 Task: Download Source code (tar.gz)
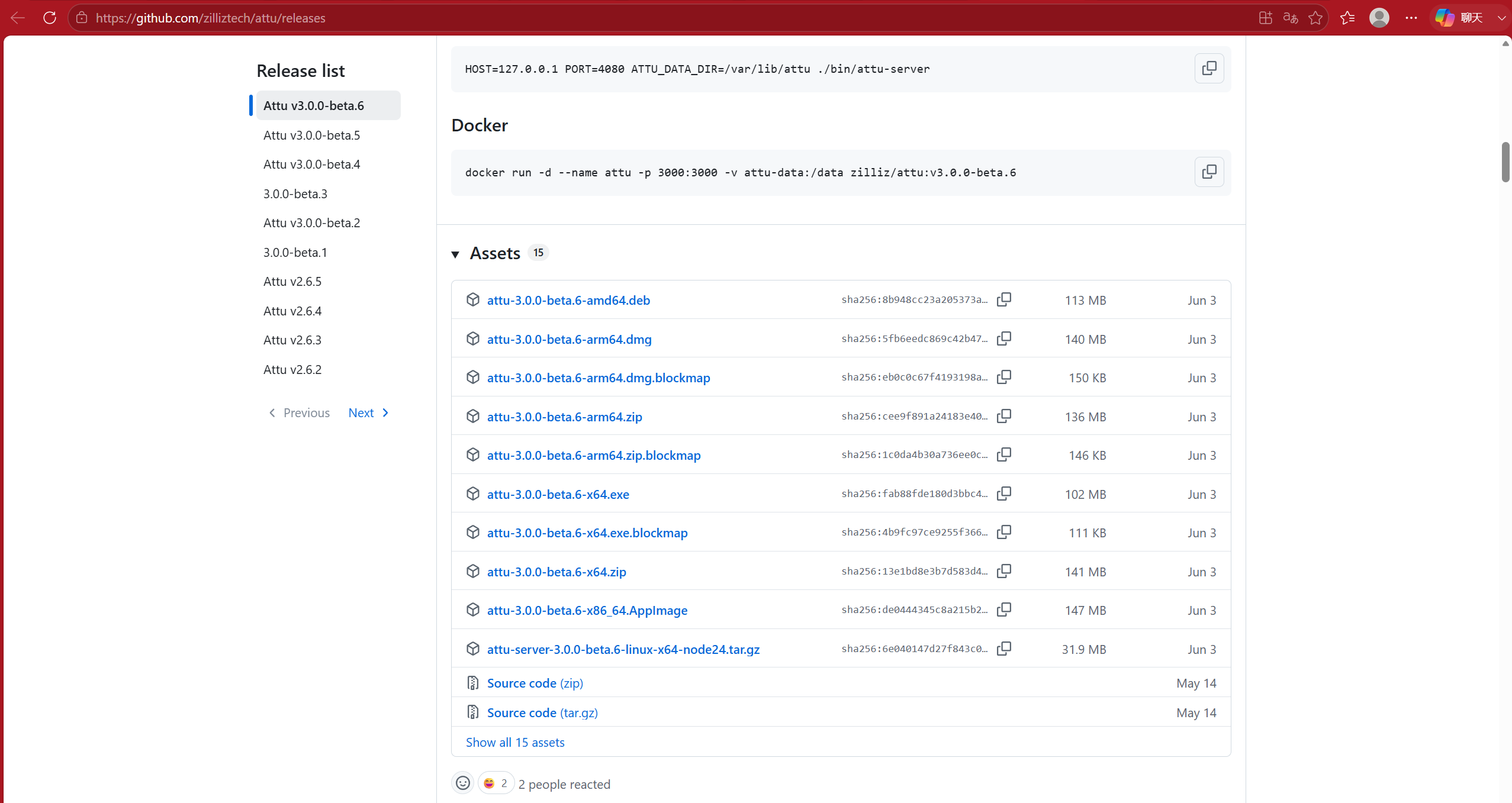pos(542,712)
